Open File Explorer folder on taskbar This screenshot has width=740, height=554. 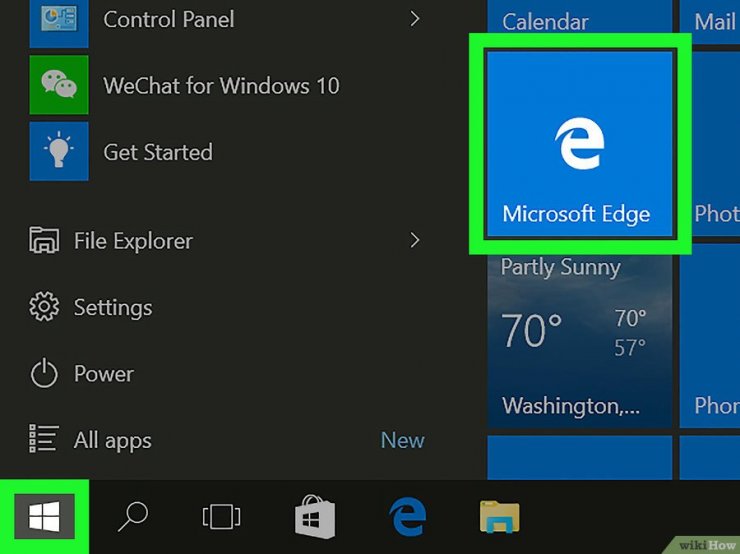coord(500,517)
